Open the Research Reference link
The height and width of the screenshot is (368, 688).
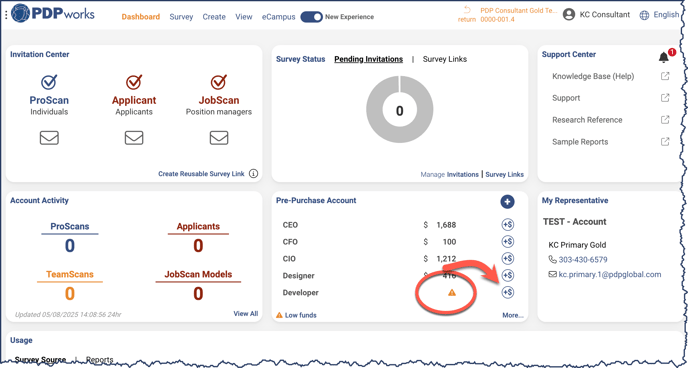point(587,120)
